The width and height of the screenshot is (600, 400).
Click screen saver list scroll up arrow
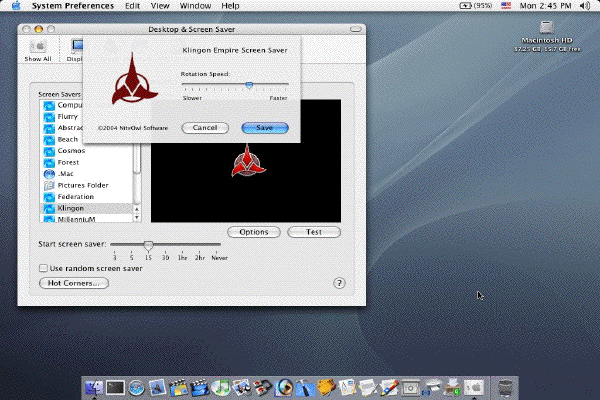[x=137, y=209]
